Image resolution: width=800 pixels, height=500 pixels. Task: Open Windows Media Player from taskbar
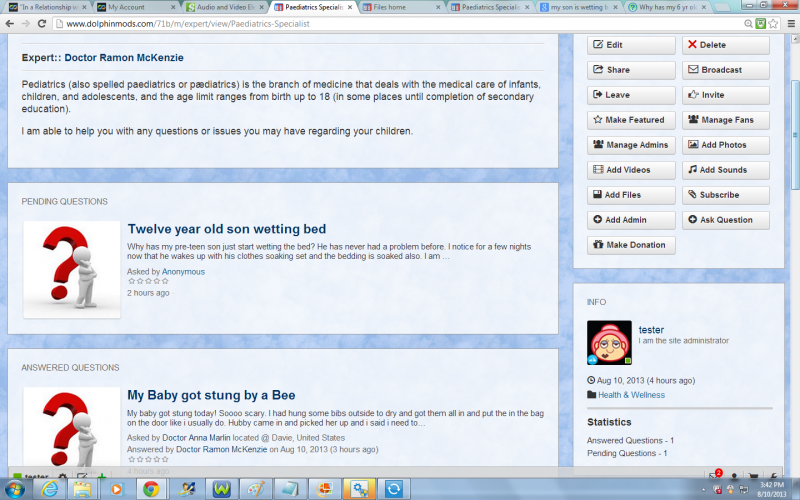pos(116,489)
